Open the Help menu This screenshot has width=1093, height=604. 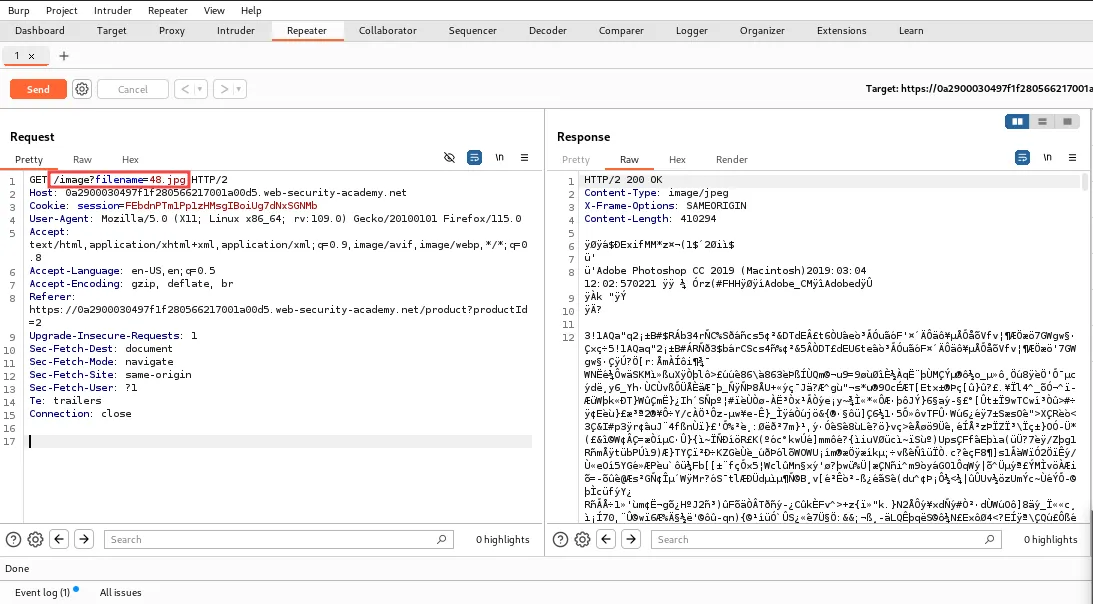coord(251,10)
